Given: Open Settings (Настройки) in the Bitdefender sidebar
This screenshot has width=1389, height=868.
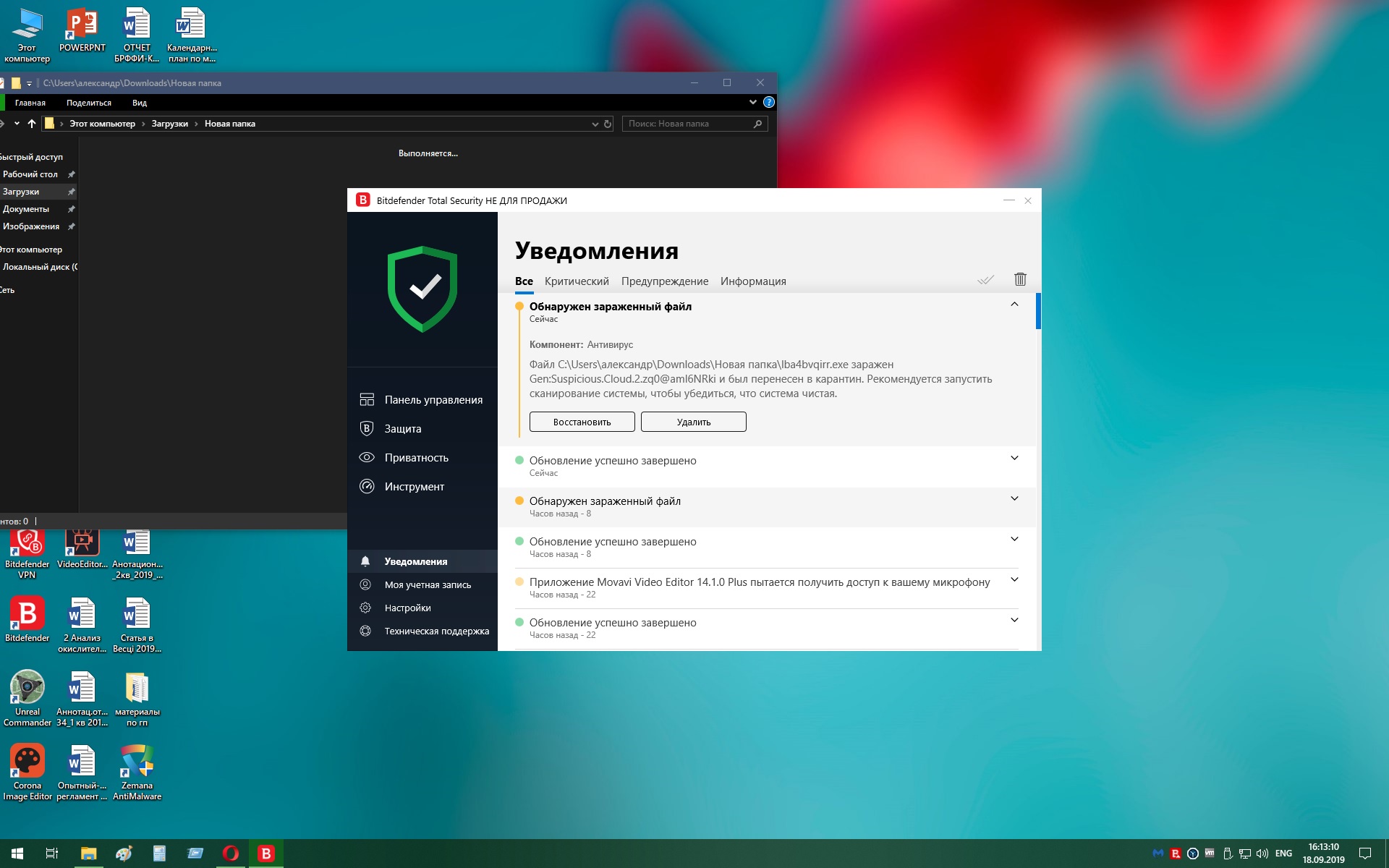Looking at the screenshot, I should point(407,608).
